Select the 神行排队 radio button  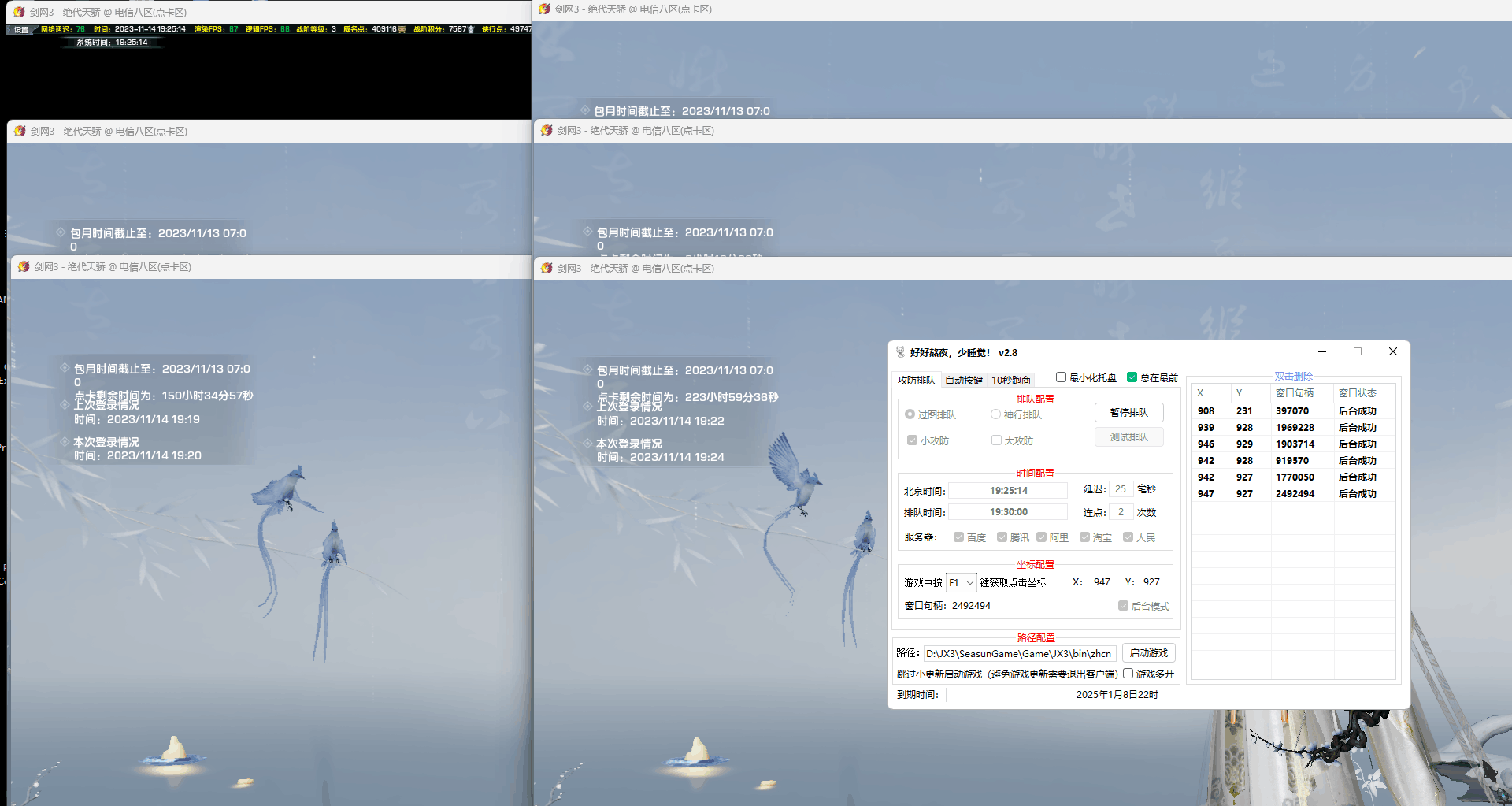(x=995, y=414)
